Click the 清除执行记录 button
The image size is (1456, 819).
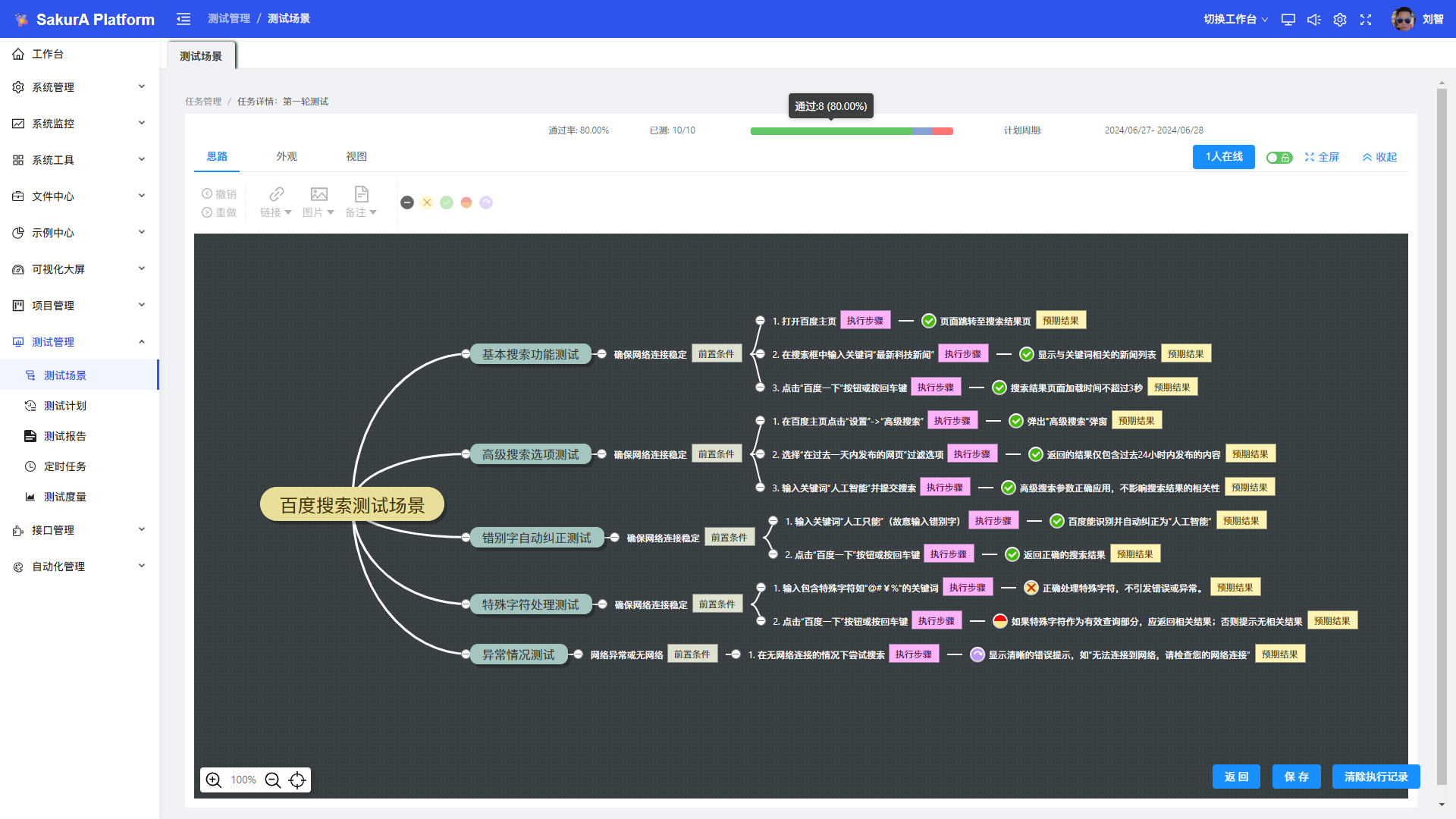click(x=1376, y=777)
